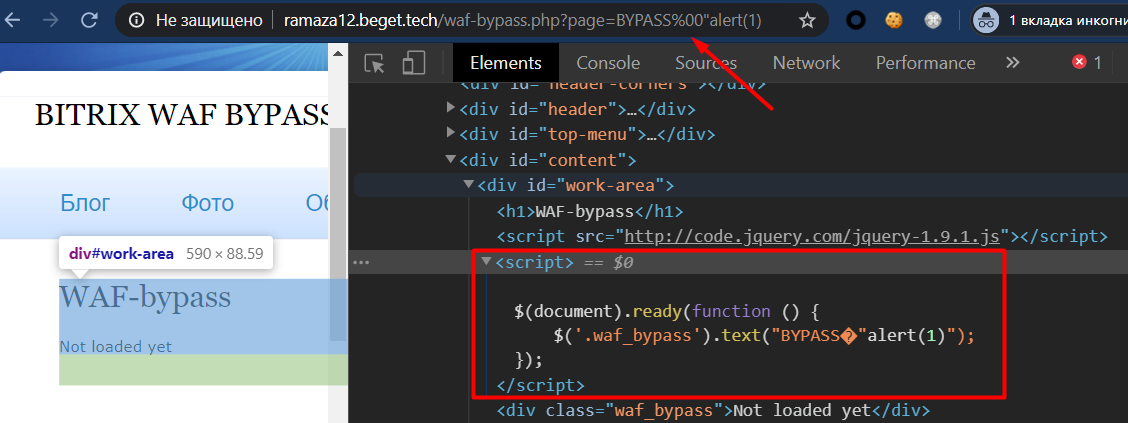Viewport: 1128px width, 423px height.
Task: Select the div id="header-corners" node
Action: pyautogui.click(x=614, y=85)
